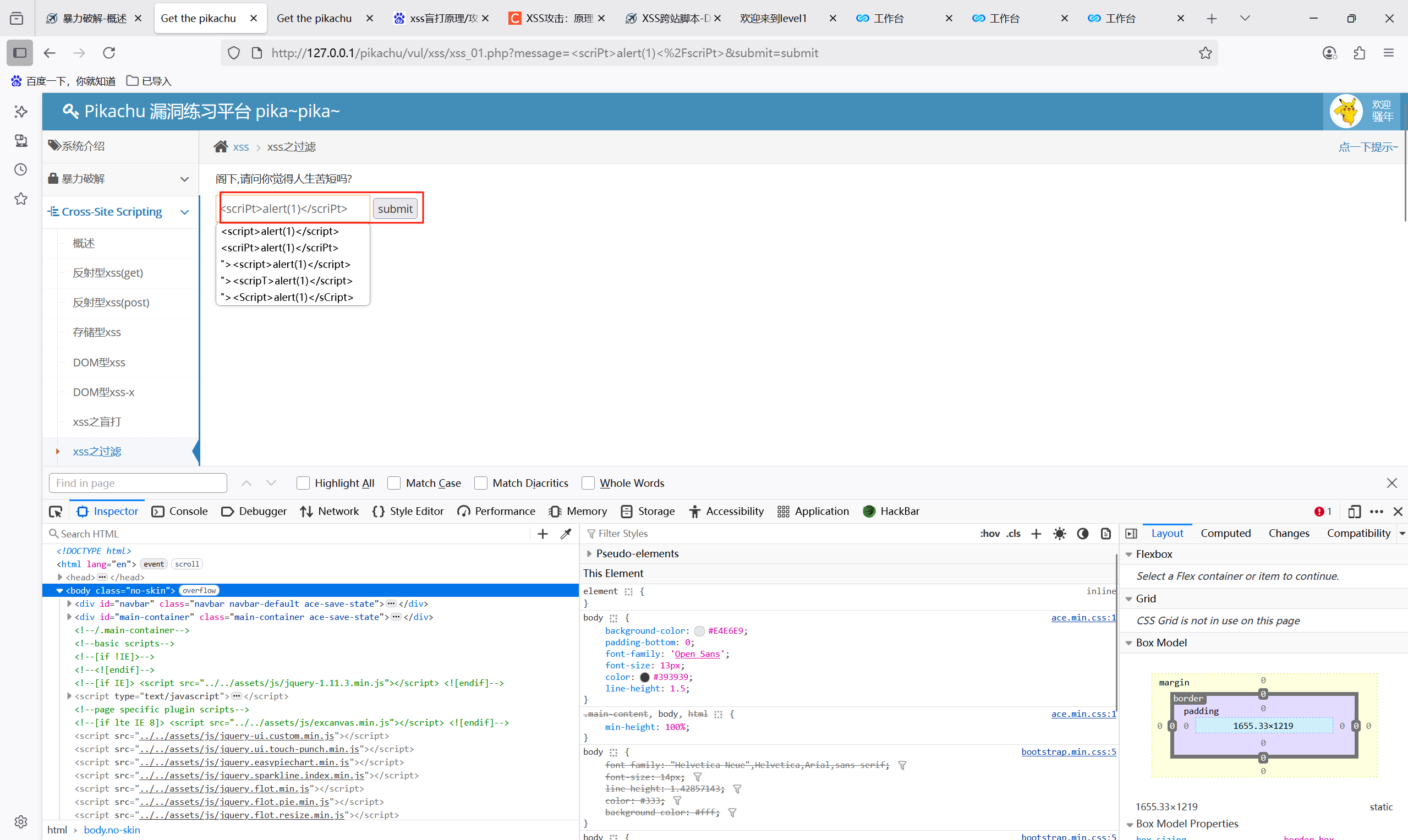Expand 暴力破解 sidebar menu
The height and width of the screenshot is (840, 1408).
pyautogui.click(x=120, y=179)
